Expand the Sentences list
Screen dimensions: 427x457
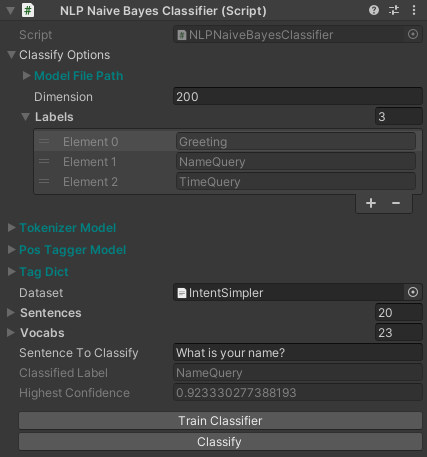pyautogui.click(x=11, y=312)
